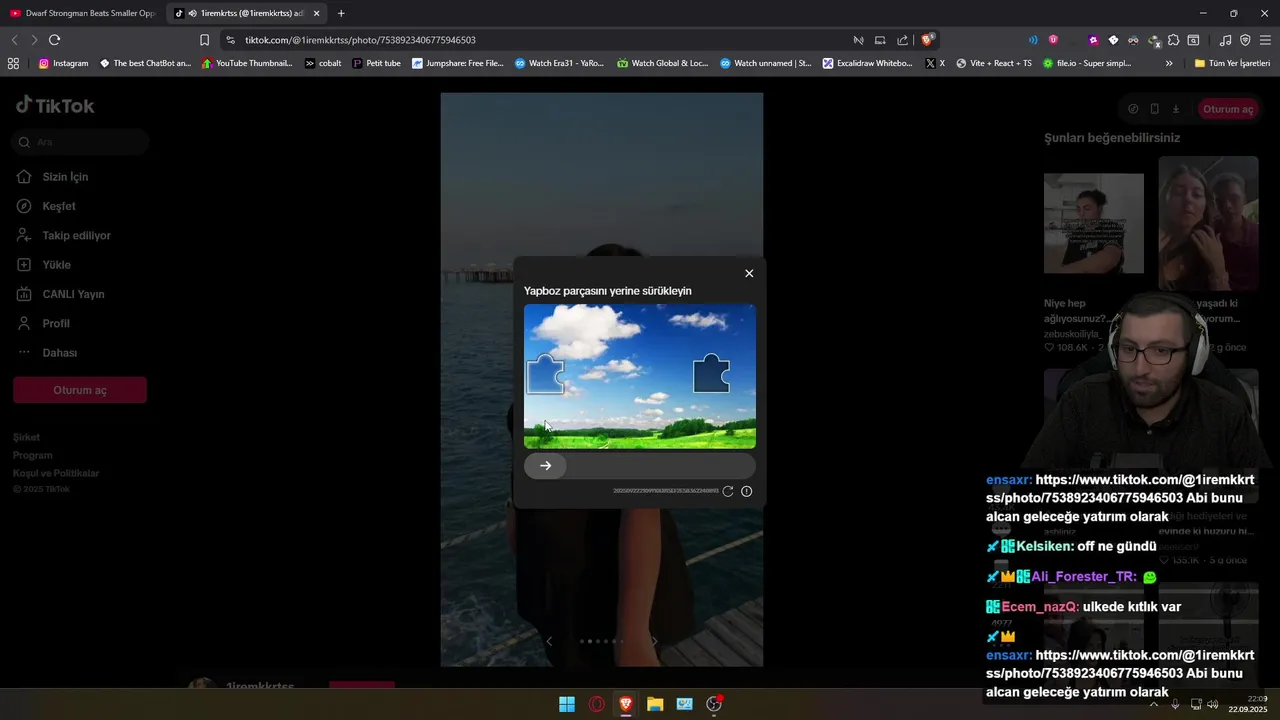
Task: Click the puzzle piece on the left
Action: [545, 374]
